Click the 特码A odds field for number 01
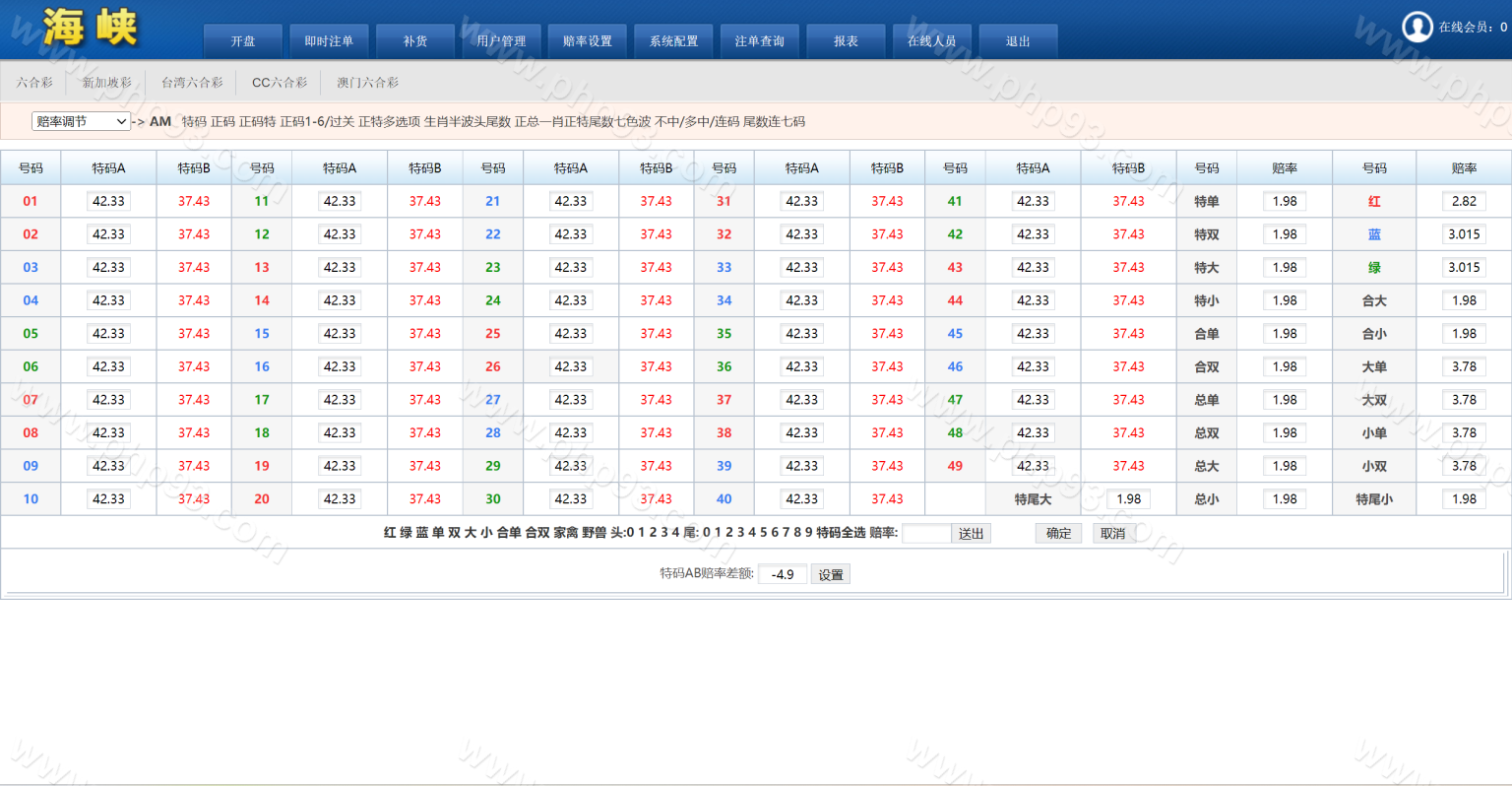This screenshot has height=786, width=1512. pyautogui.click(x=108, y=201)
